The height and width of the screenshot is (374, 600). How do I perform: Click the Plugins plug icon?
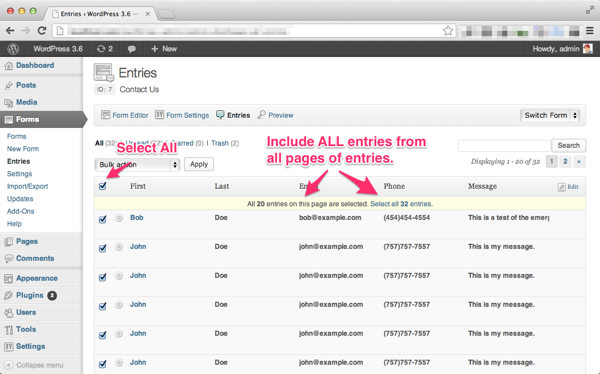tap(8, 296)
